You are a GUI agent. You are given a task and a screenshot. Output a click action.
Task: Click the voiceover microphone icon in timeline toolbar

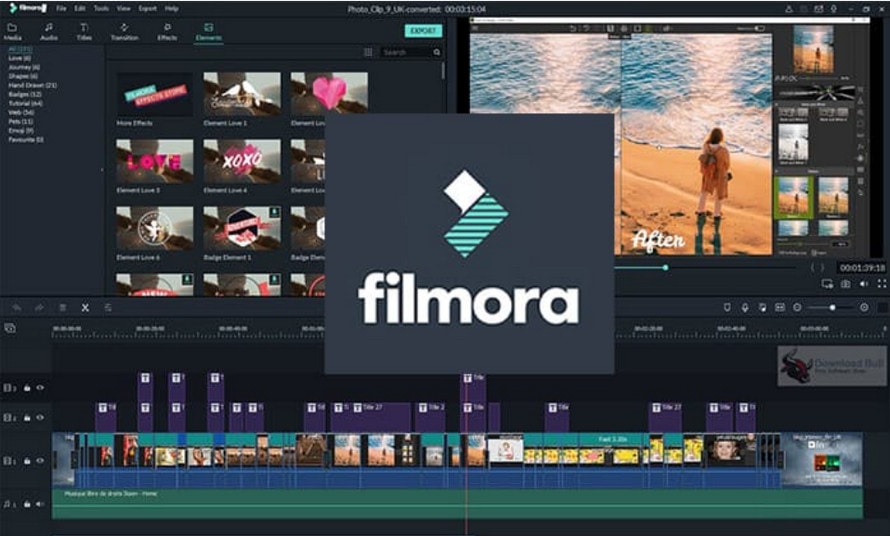click(x=745, y=307)
